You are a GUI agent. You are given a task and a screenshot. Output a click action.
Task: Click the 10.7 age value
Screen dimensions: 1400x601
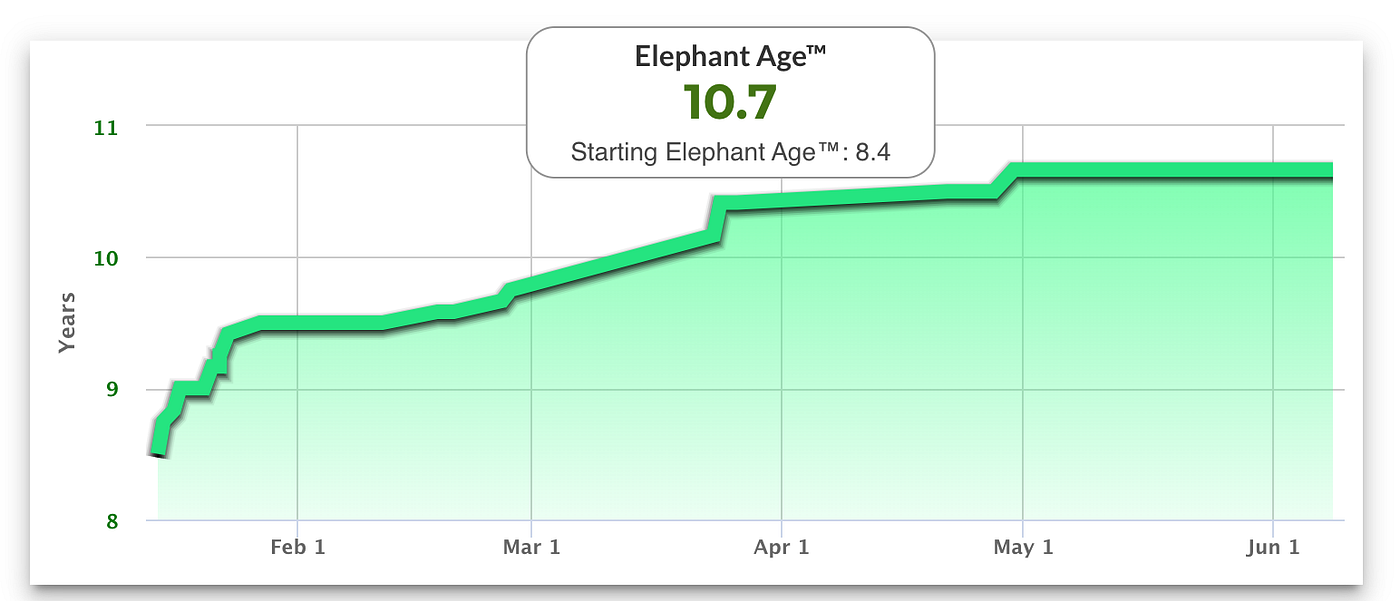coord(730,102)
